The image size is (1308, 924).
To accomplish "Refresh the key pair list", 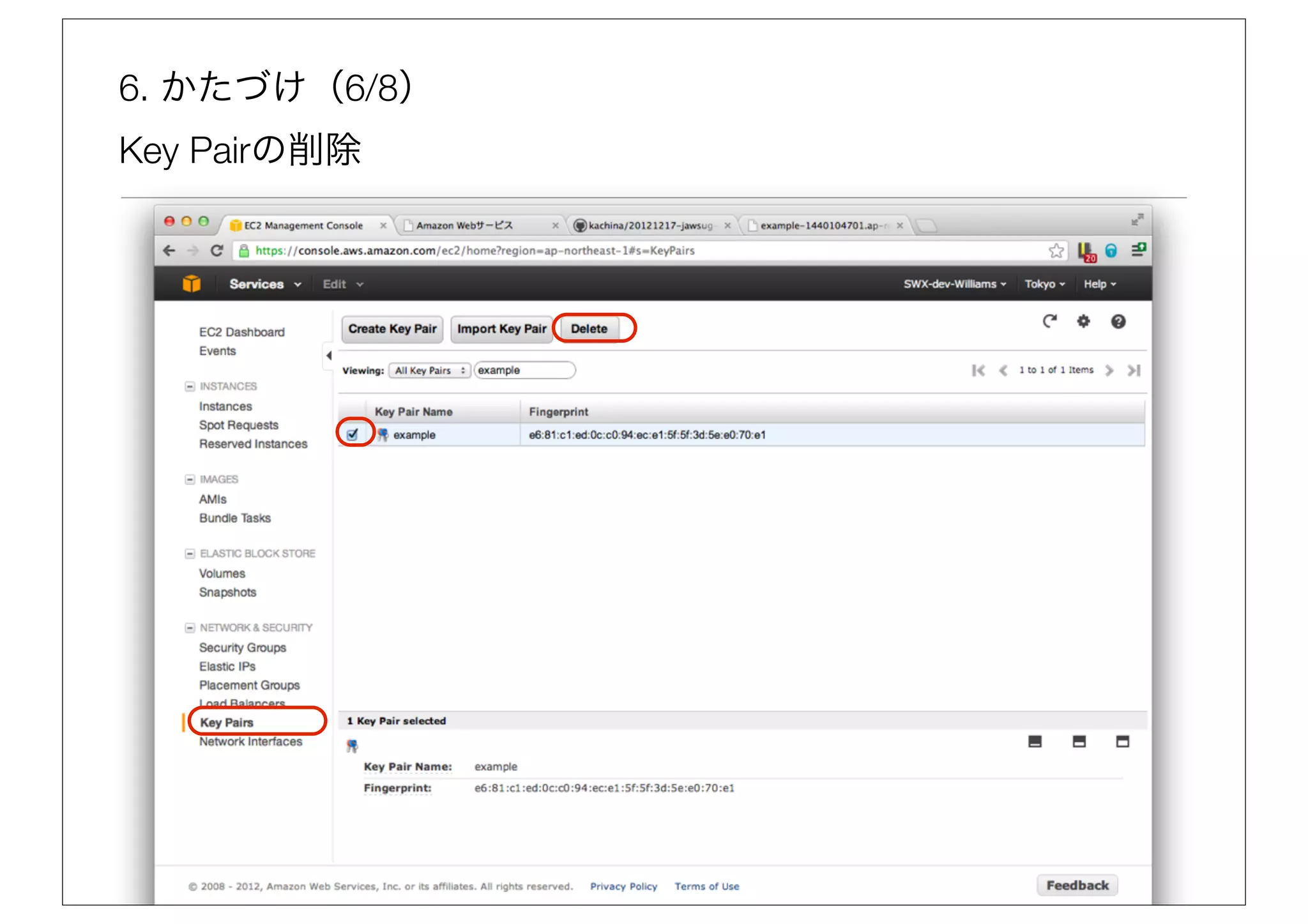I will click(x=1049, y=321).
